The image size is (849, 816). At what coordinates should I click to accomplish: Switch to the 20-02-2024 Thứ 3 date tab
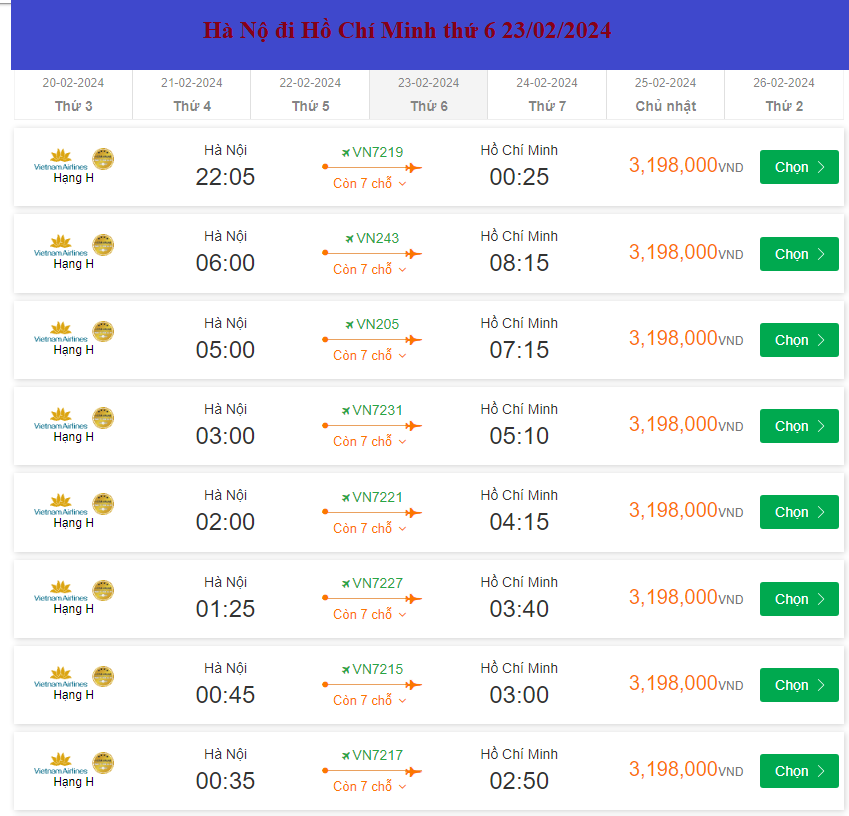(73, 95)
